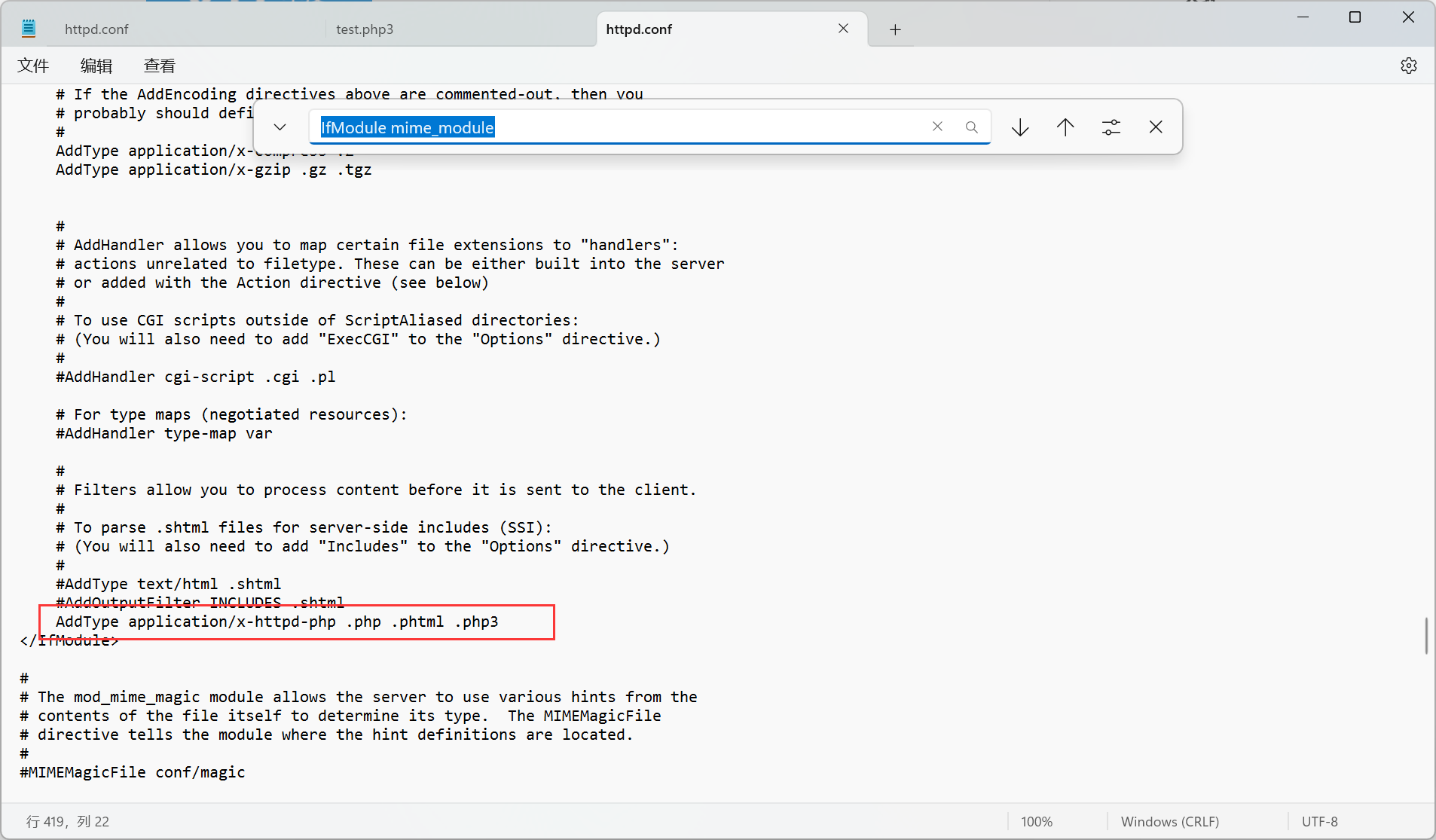Viewport: 1436px width, 840px height.
Task: Close the active httpd.conf tab
Action: click(x=843, y=29)
